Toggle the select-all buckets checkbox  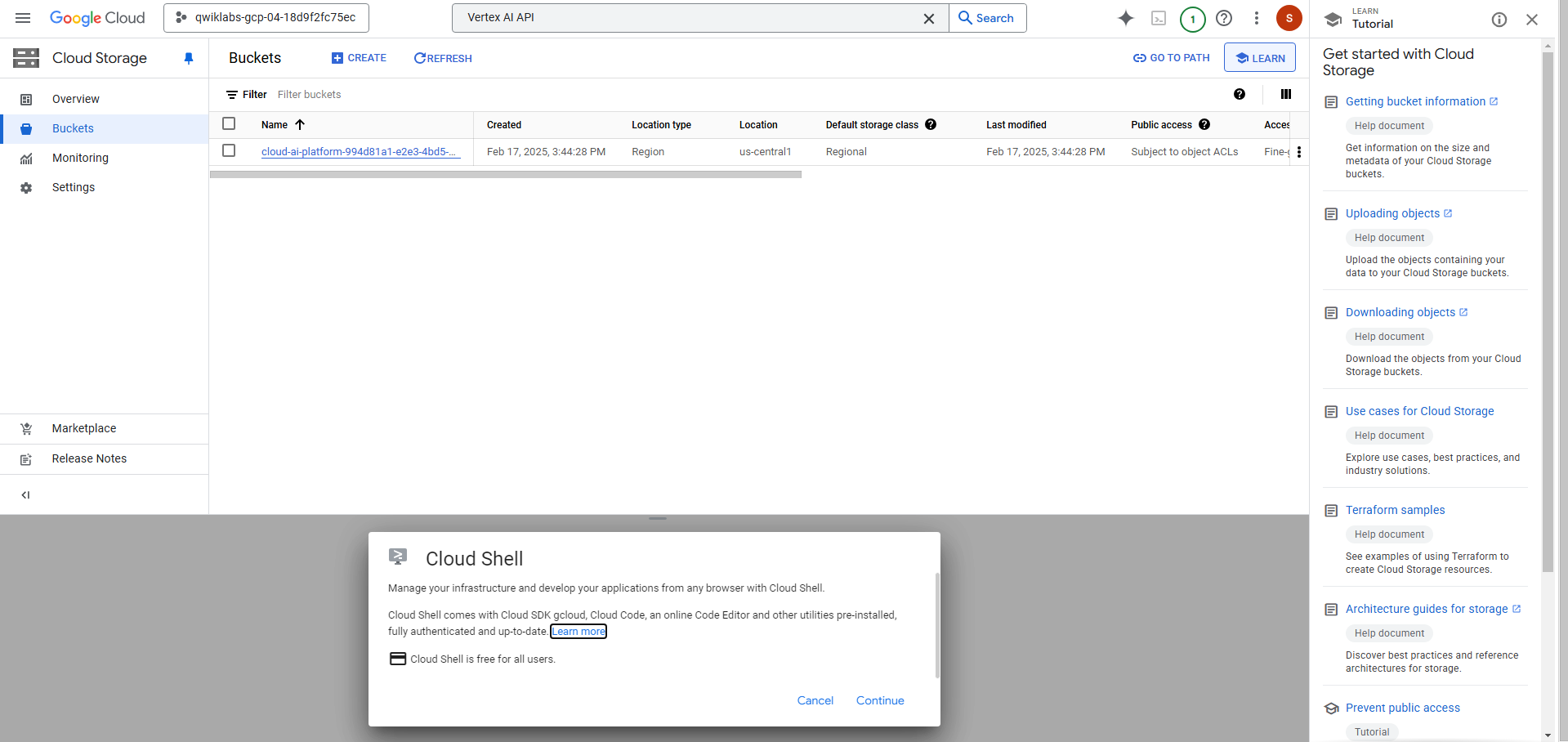(229, 123)
